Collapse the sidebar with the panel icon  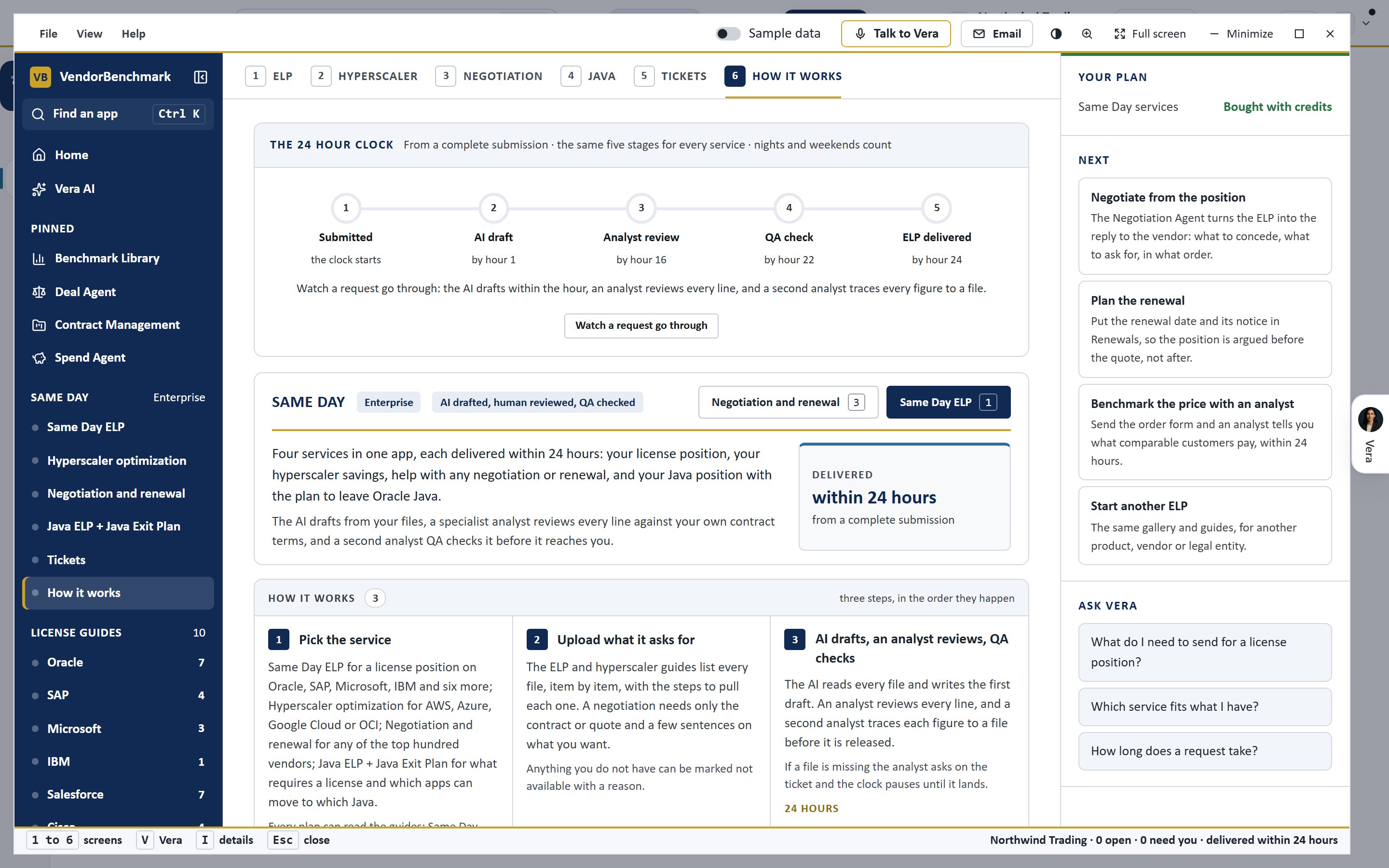[x=200, y=77]
